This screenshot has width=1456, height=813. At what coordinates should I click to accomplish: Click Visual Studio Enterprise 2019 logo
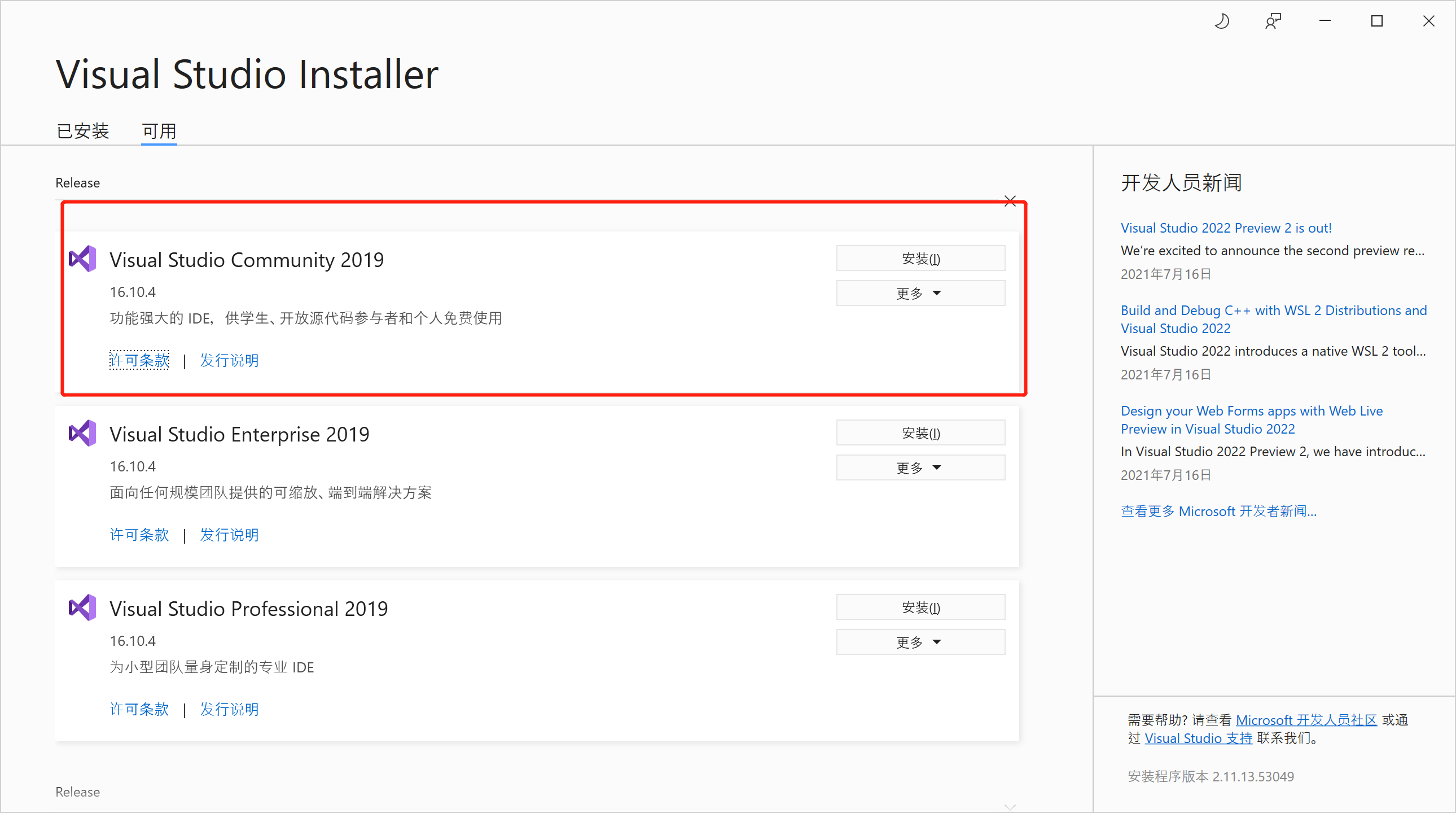click(x=82, y=433)
